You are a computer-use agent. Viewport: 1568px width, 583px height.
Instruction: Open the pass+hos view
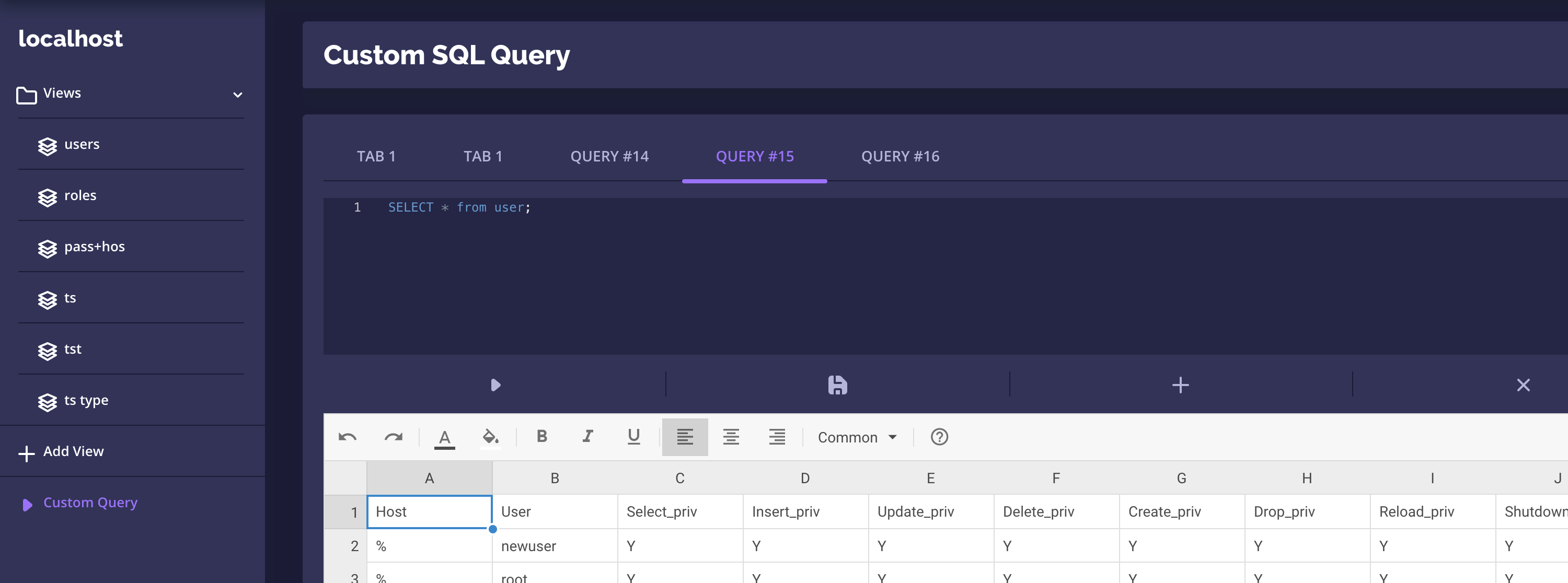click(95, 247)
